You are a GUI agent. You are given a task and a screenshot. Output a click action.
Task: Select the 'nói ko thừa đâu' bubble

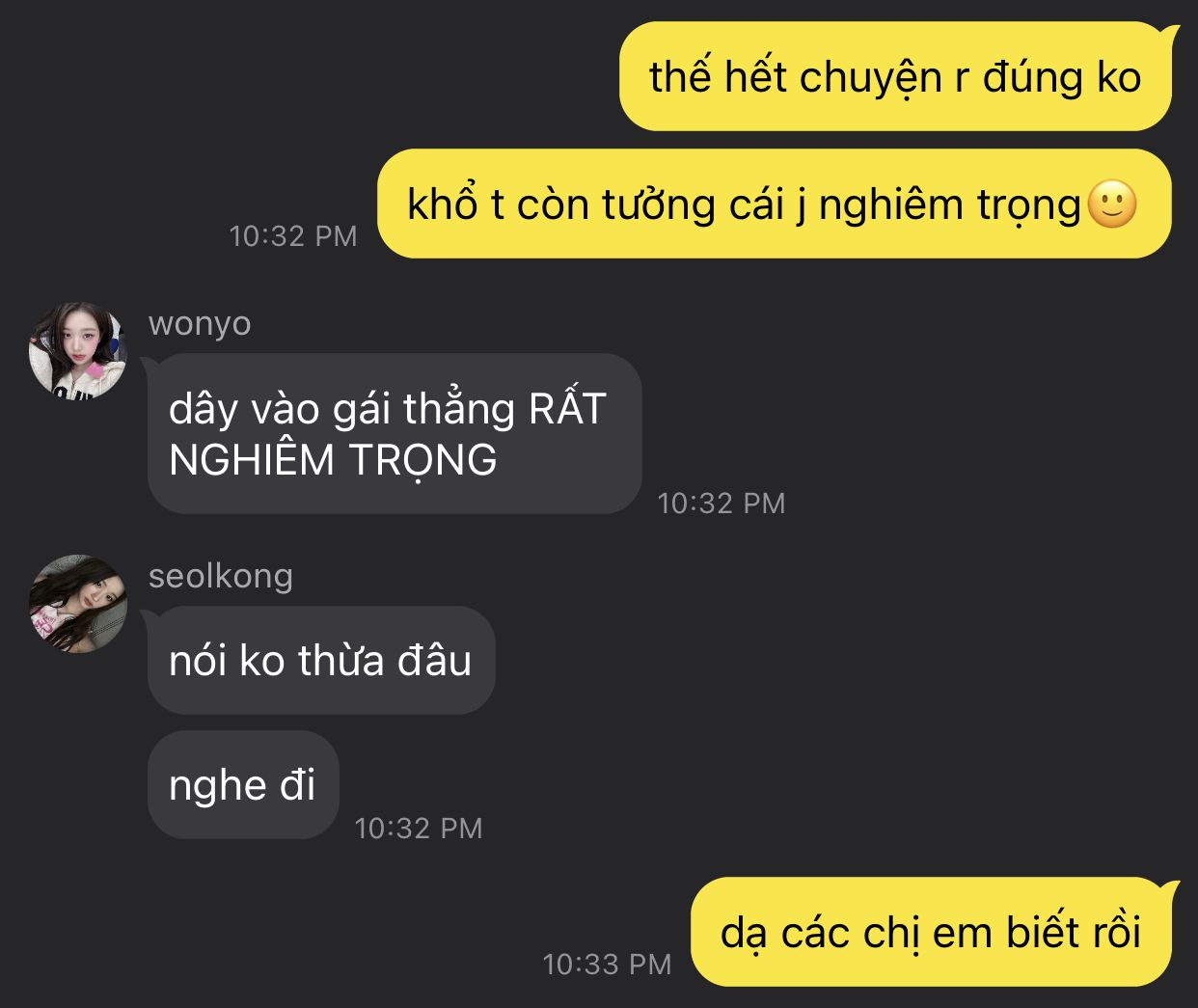(x=321, y=661)
